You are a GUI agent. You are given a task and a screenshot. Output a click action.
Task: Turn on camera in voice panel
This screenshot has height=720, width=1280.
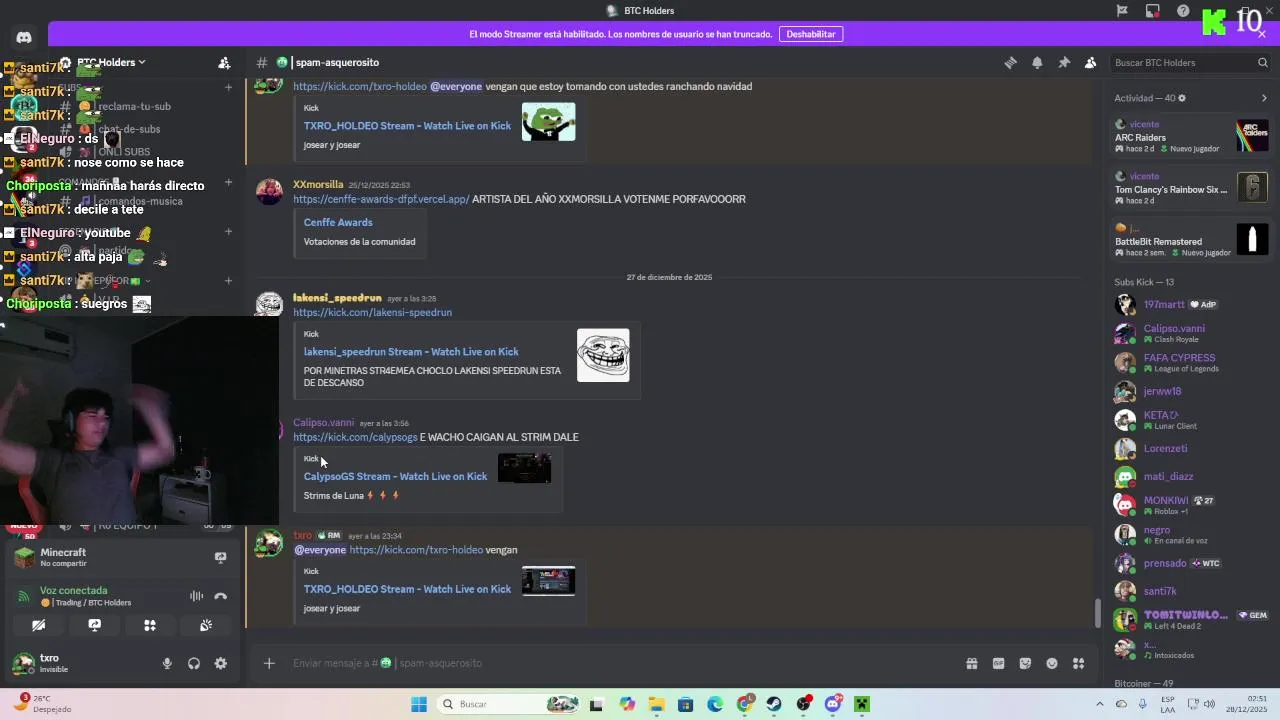coord(38,625)
